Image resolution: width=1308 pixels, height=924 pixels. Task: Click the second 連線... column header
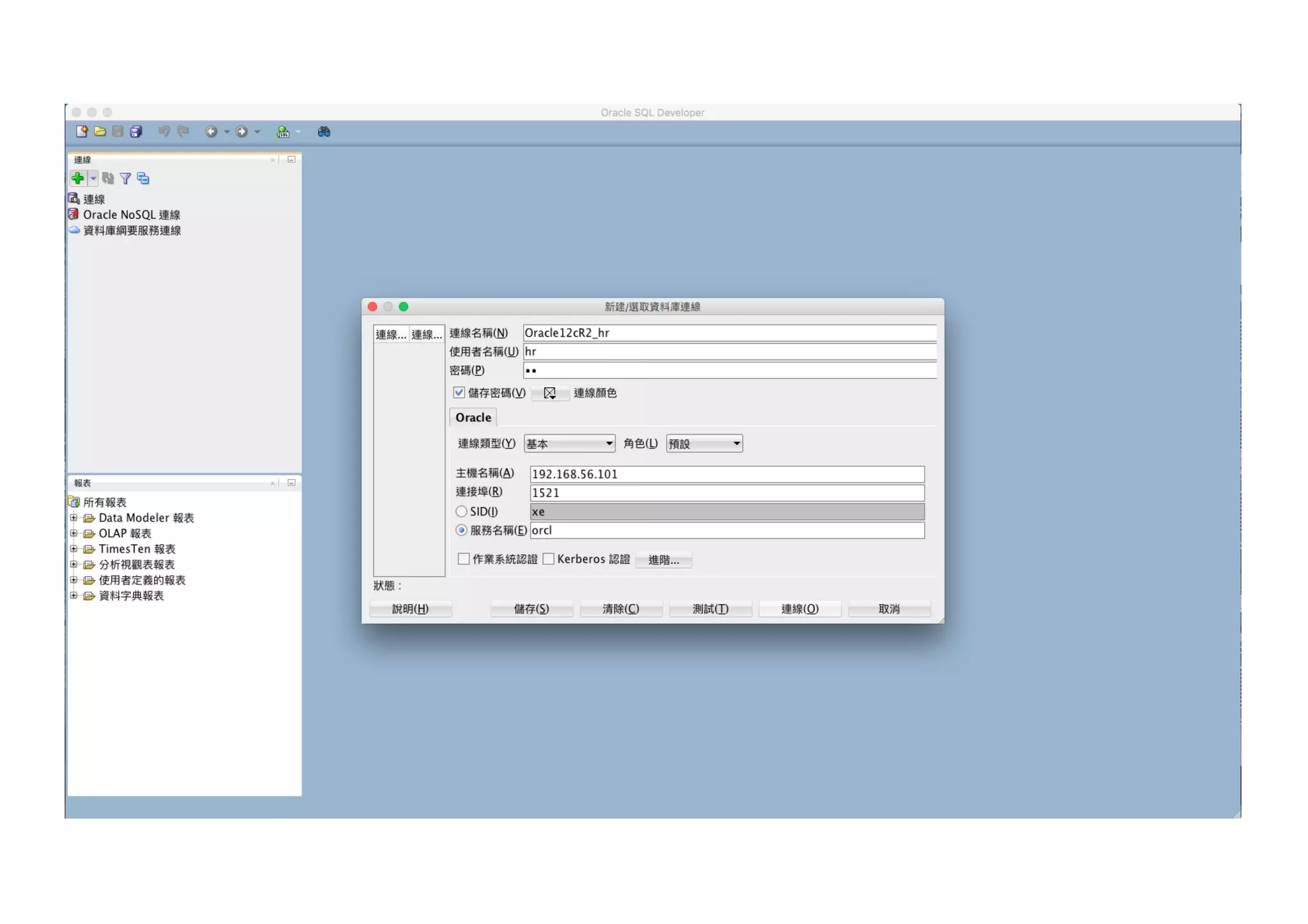click(427, 334)
